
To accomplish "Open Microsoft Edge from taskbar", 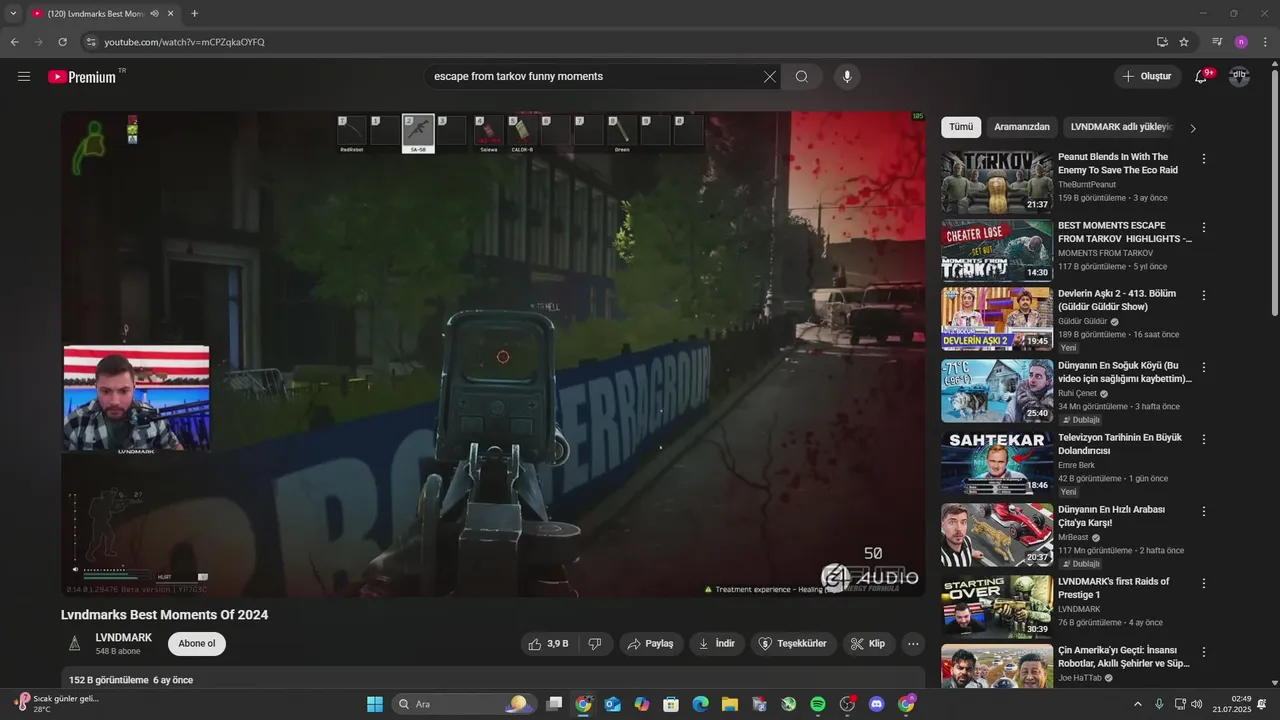I will [701, 704].
